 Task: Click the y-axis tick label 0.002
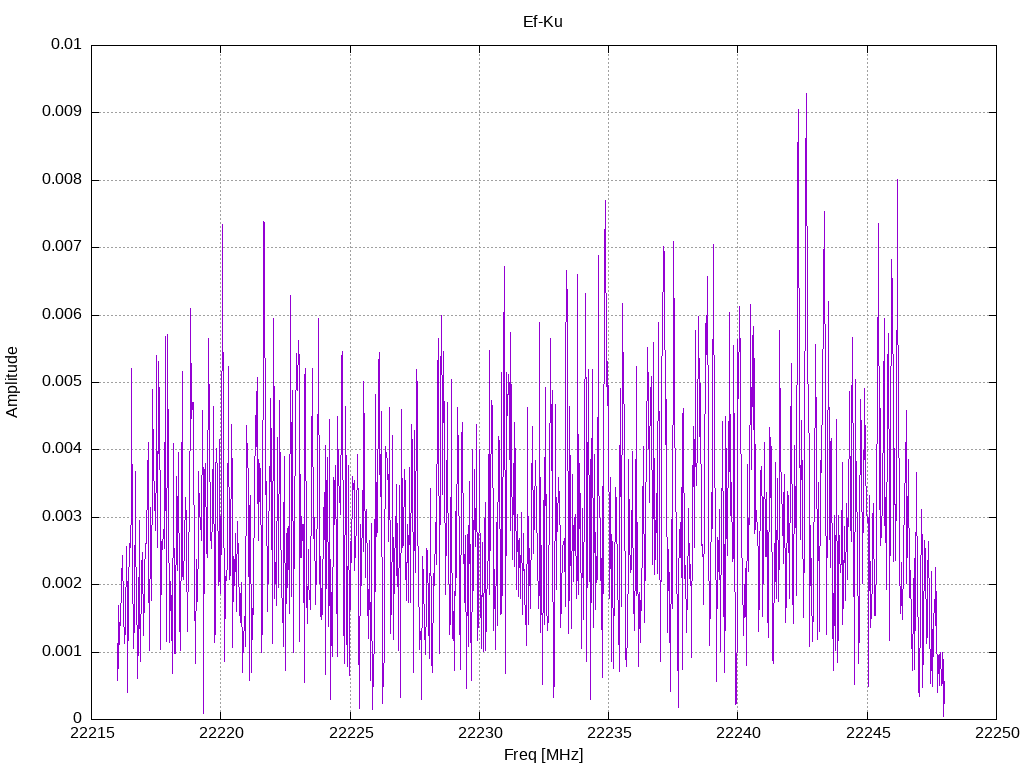[62, 584]
